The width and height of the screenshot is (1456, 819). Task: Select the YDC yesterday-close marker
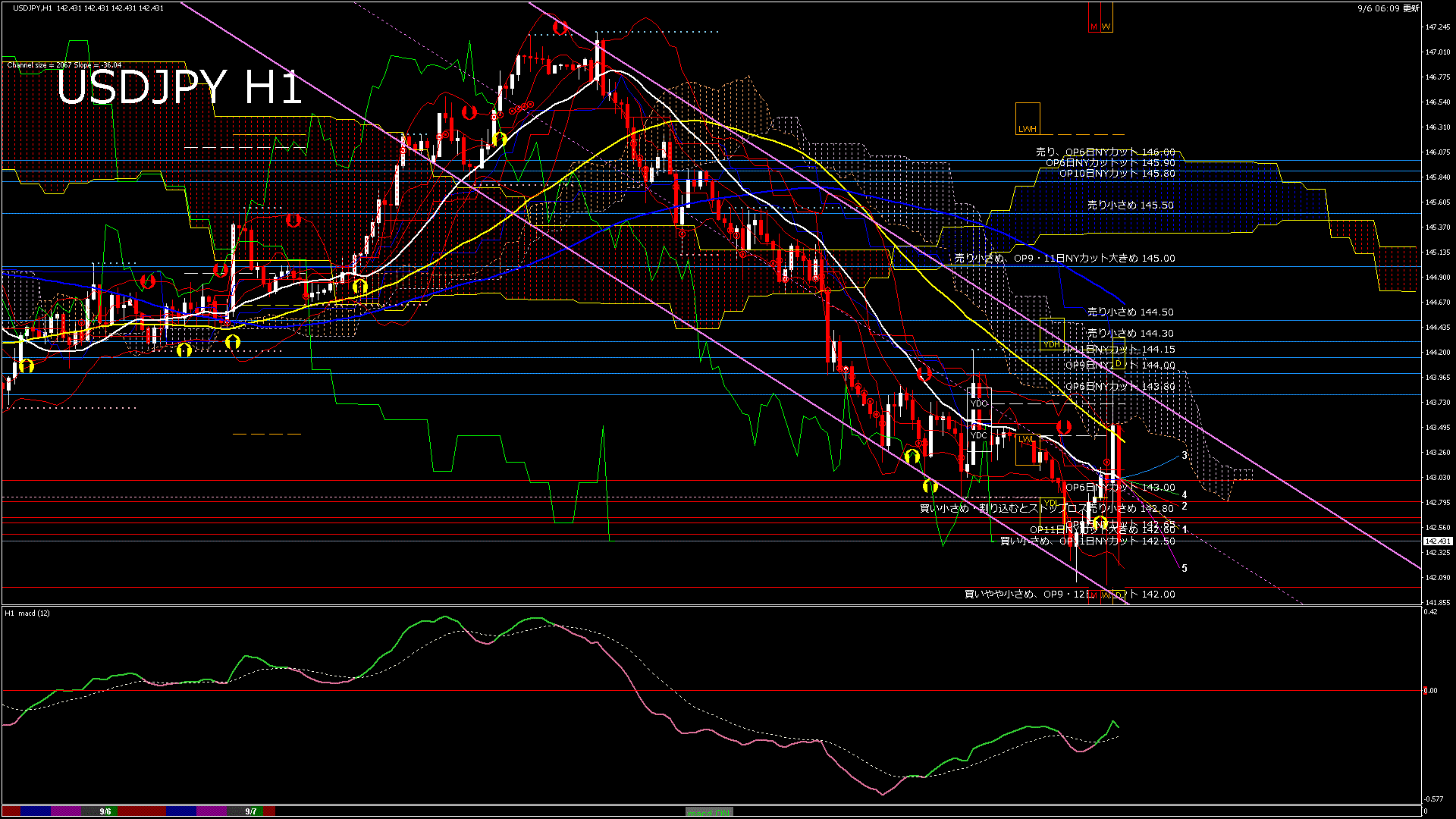[979, 435]
